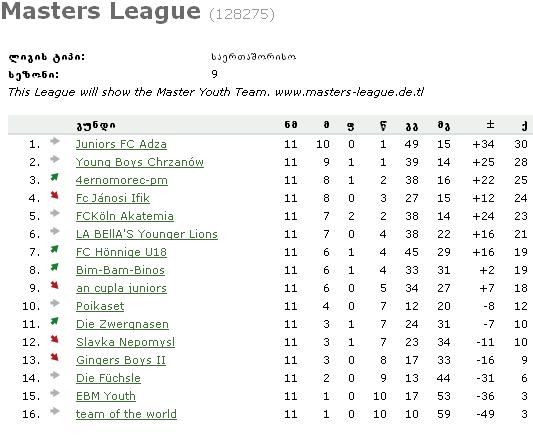Viewport: 533px width, 437px height.
Task: Click gray arrow icon beside Juniors FC Adza
Action: click(x=55, y=141)
